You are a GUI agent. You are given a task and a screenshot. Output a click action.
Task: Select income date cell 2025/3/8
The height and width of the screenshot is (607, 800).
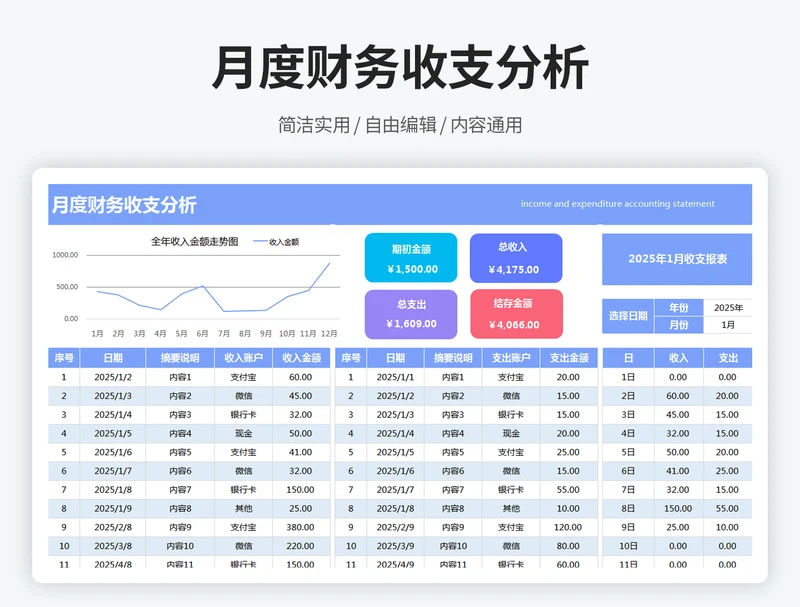(x=113, y=546)
